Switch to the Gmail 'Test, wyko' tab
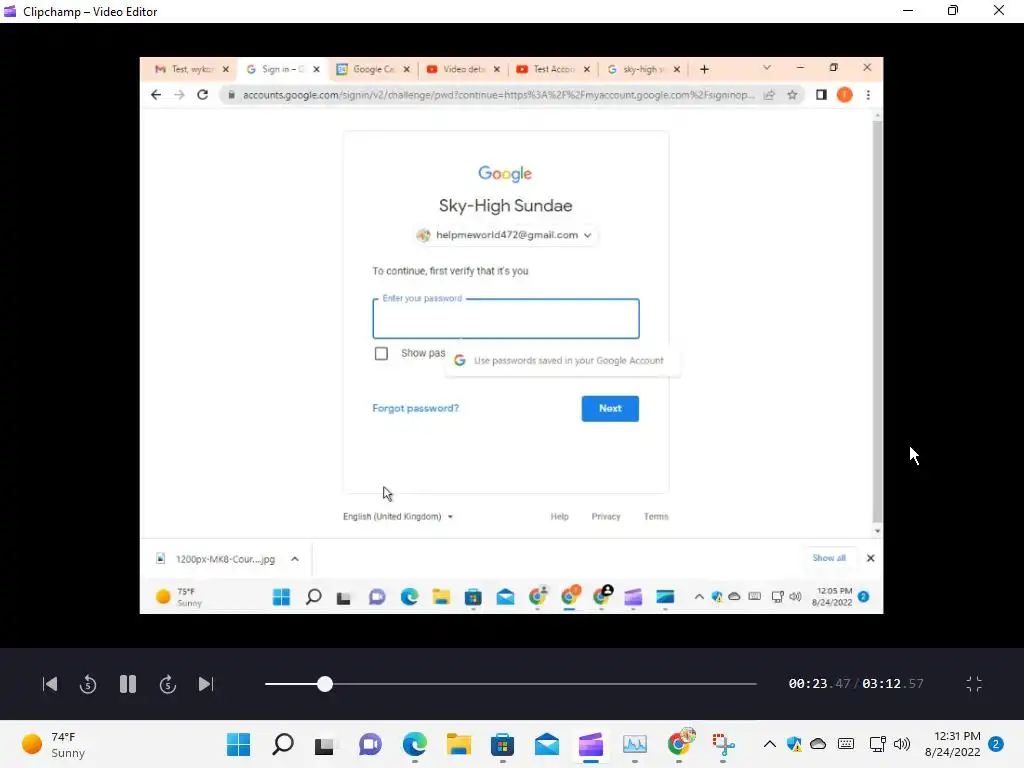This screenshot has width=1024, height=768. pyautogui.click(x=186, y=69)
